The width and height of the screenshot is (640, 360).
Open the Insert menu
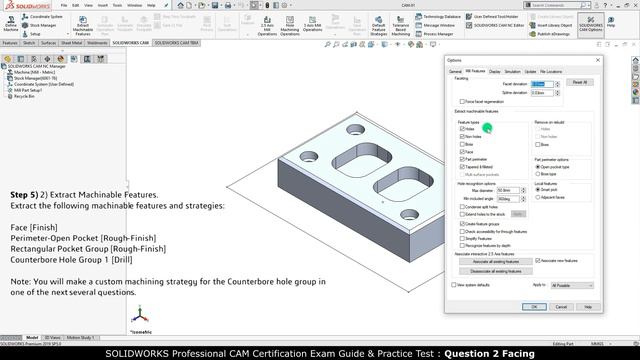click(x=102, y=6)
